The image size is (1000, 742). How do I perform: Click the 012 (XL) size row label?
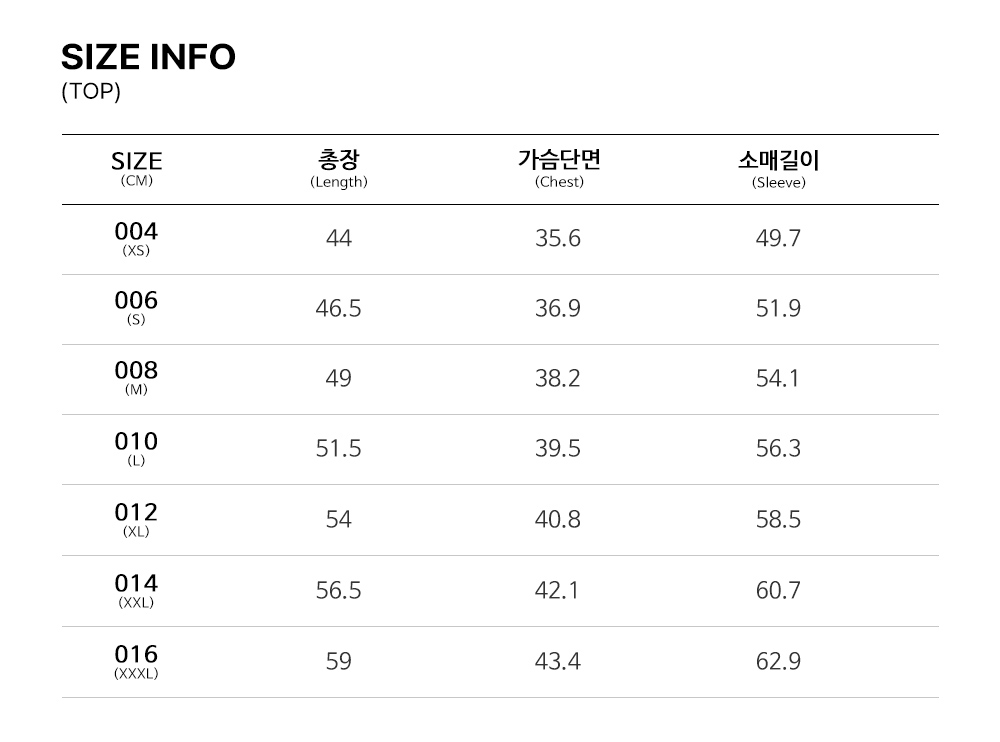pyautogui.click(x=136, y=519)
